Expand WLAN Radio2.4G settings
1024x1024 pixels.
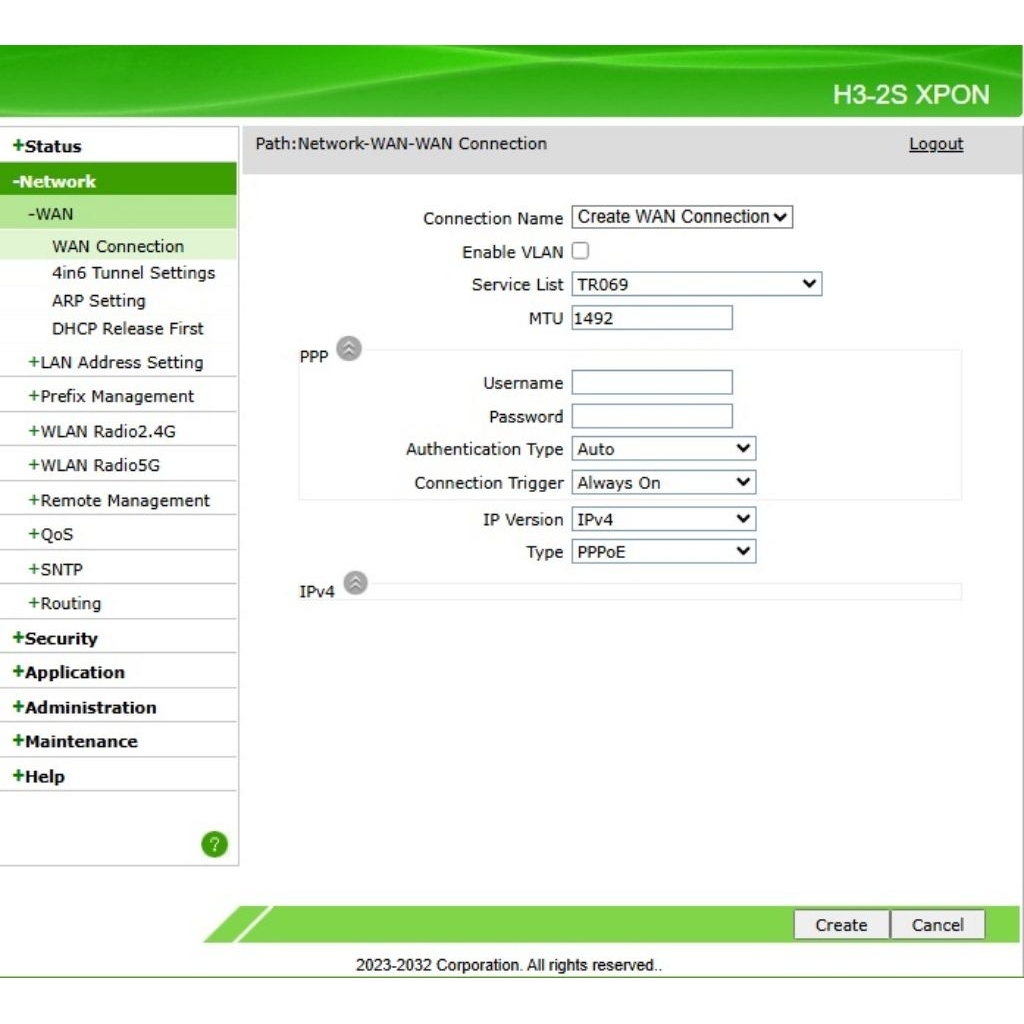click(x=102, y=431)
